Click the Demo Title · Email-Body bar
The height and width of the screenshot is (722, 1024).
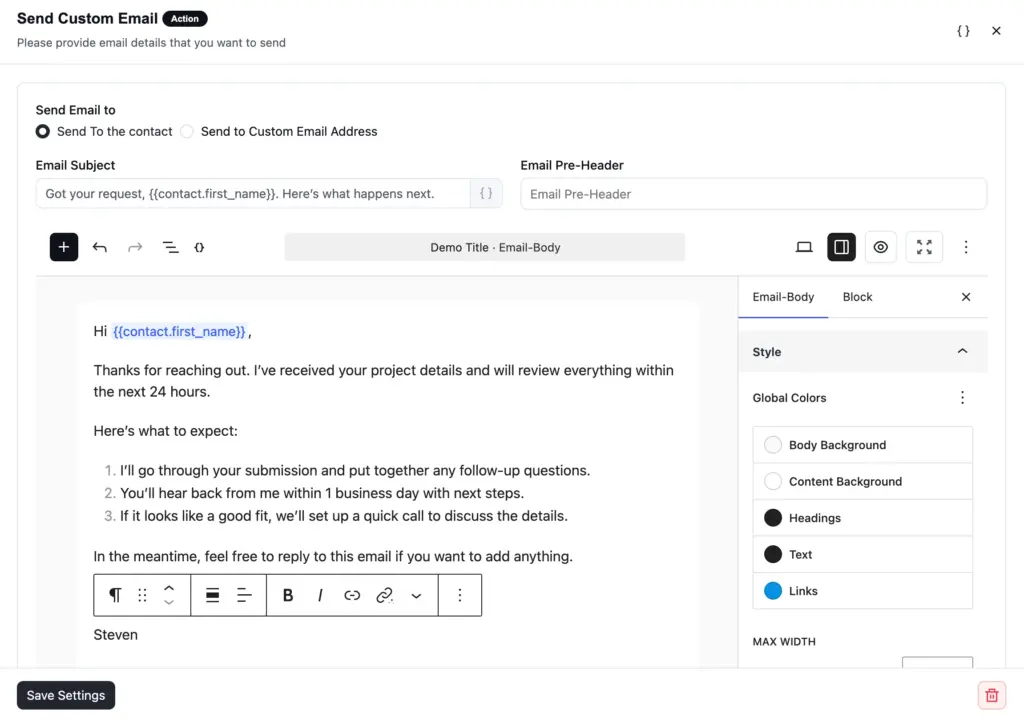pos(485,247)
